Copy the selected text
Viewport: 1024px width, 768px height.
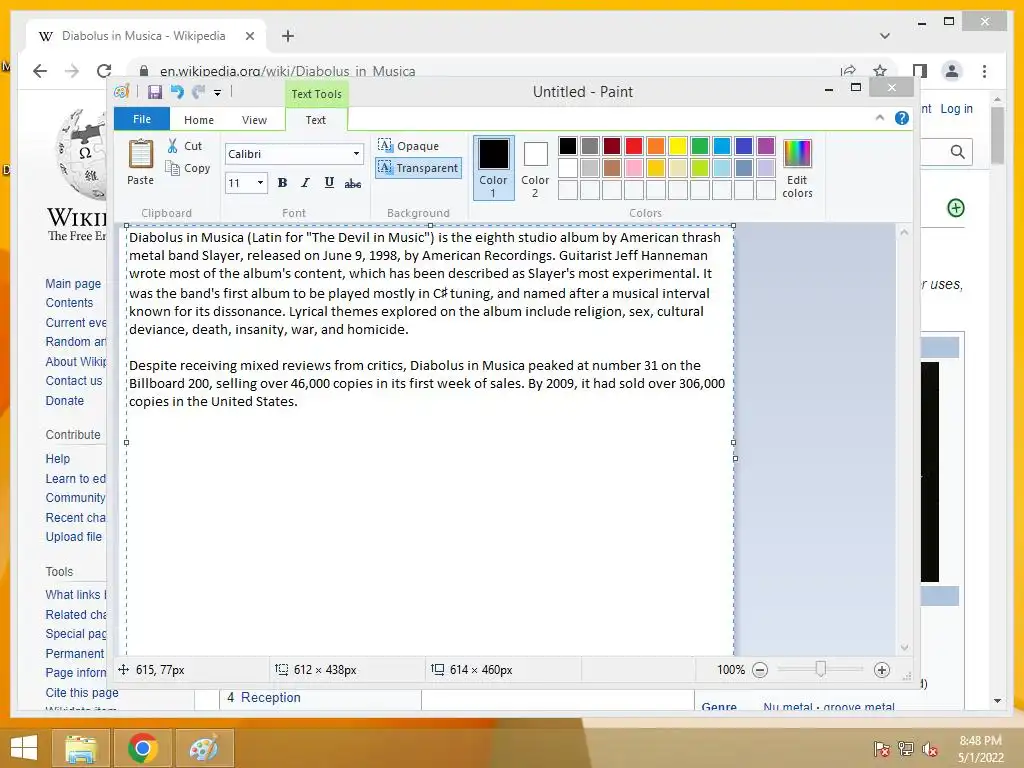pos(188,168)
